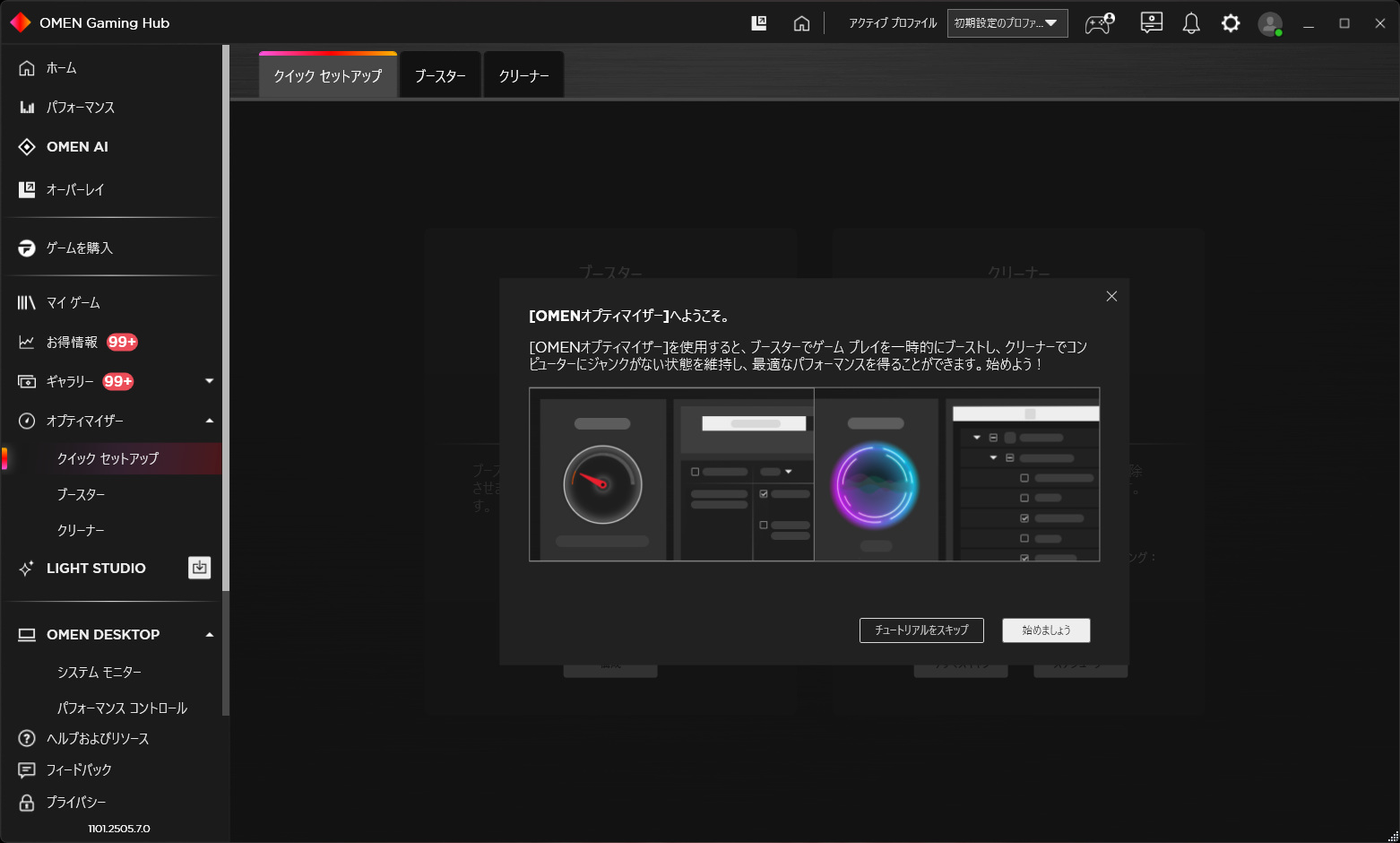Click the ヘルプおよびリソース question mark icon

[x=27, y=739]
